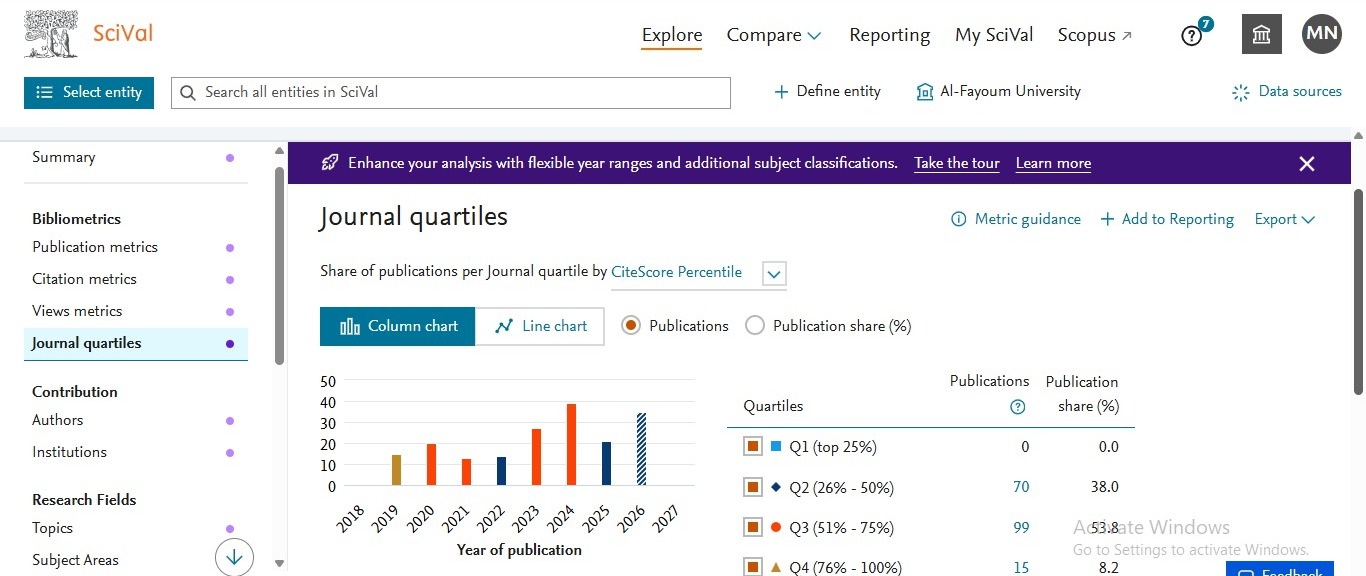This screenshot has width=1366, height=576.
Task: Click the SciVal tree logo
Action: 51,34
